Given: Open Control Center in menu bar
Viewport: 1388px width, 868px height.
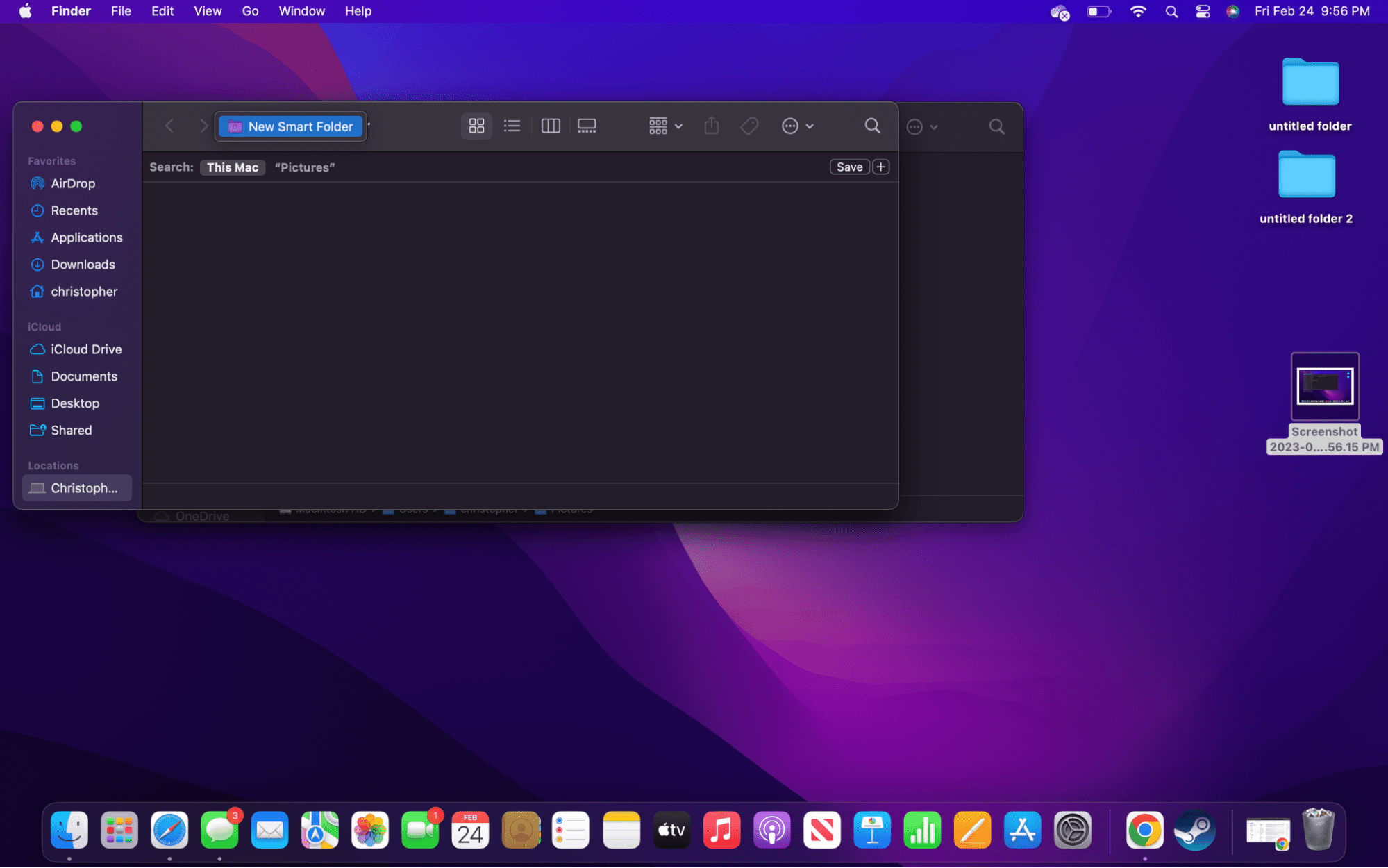Looking at the screenshot, I should point(1203,11).
